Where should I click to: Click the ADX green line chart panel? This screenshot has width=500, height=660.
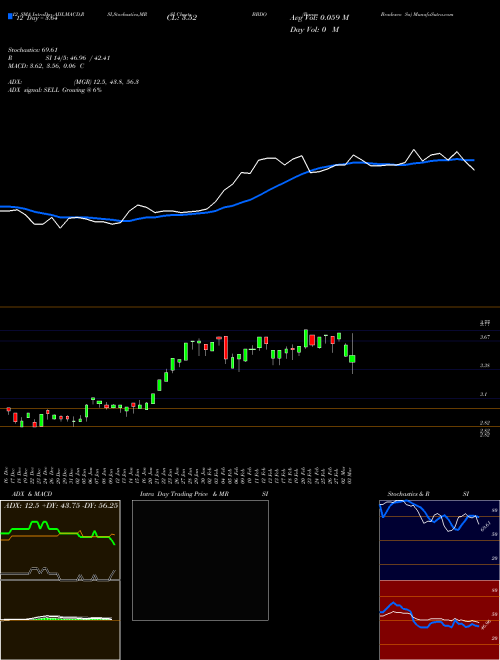click(60, 540)
